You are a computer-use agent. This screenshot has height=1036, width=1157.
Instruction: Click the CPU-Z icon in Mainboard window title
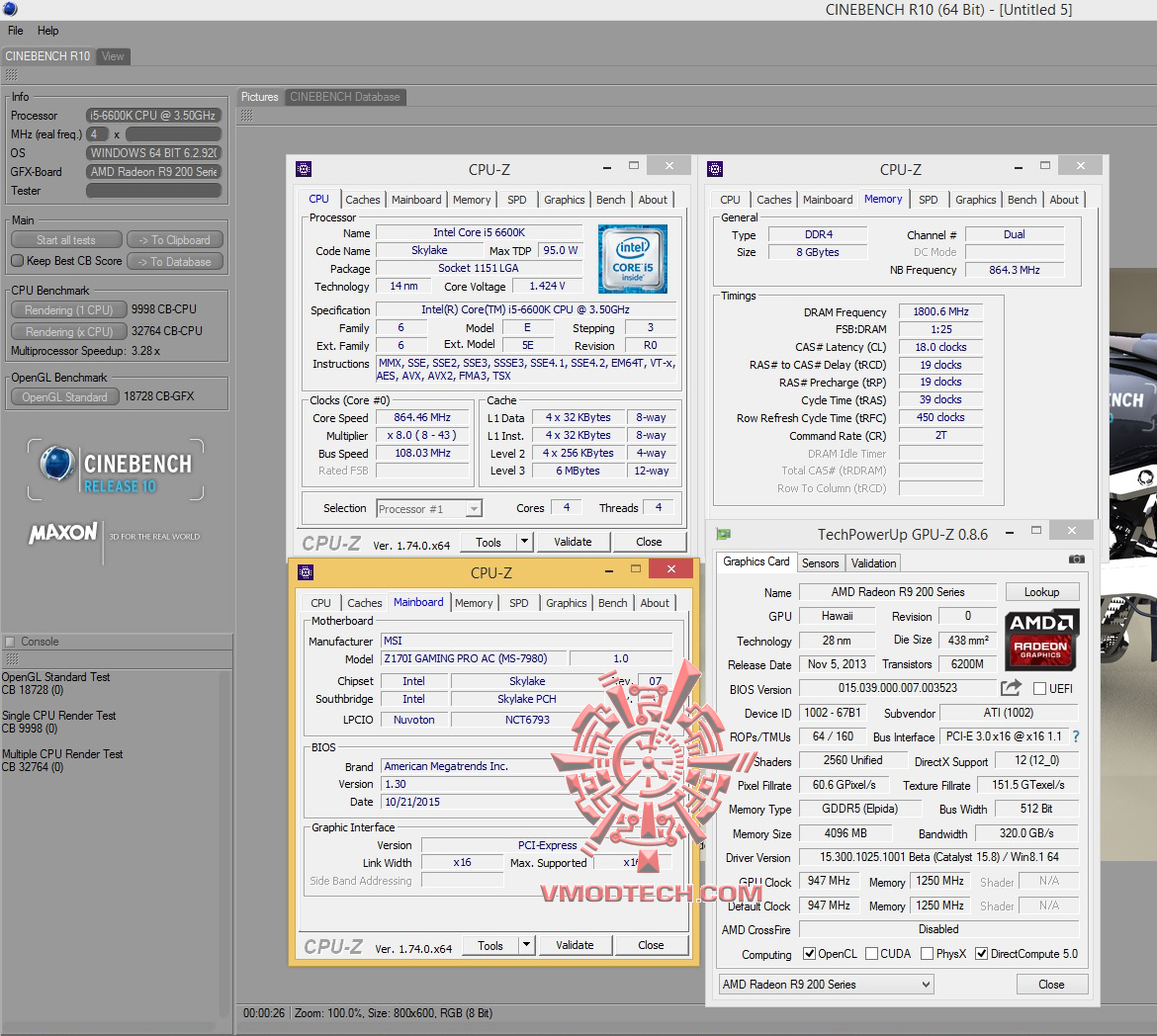[306, 572]
